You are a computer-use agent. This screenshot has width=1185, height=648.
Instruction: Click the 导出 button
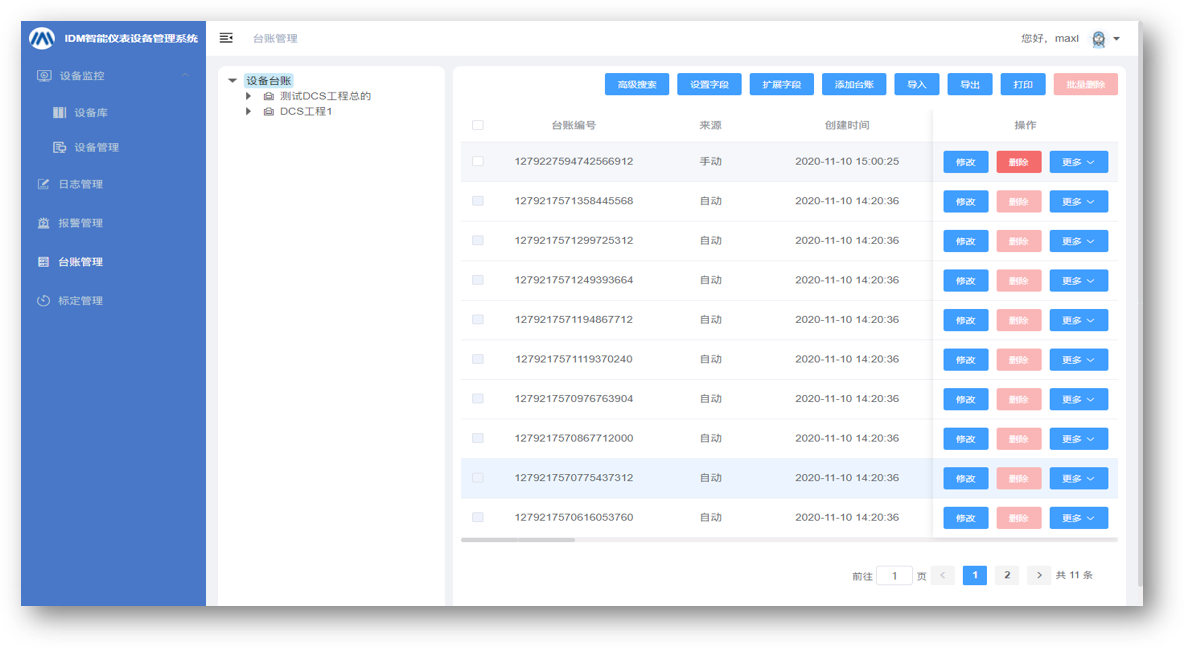[970, 85]
